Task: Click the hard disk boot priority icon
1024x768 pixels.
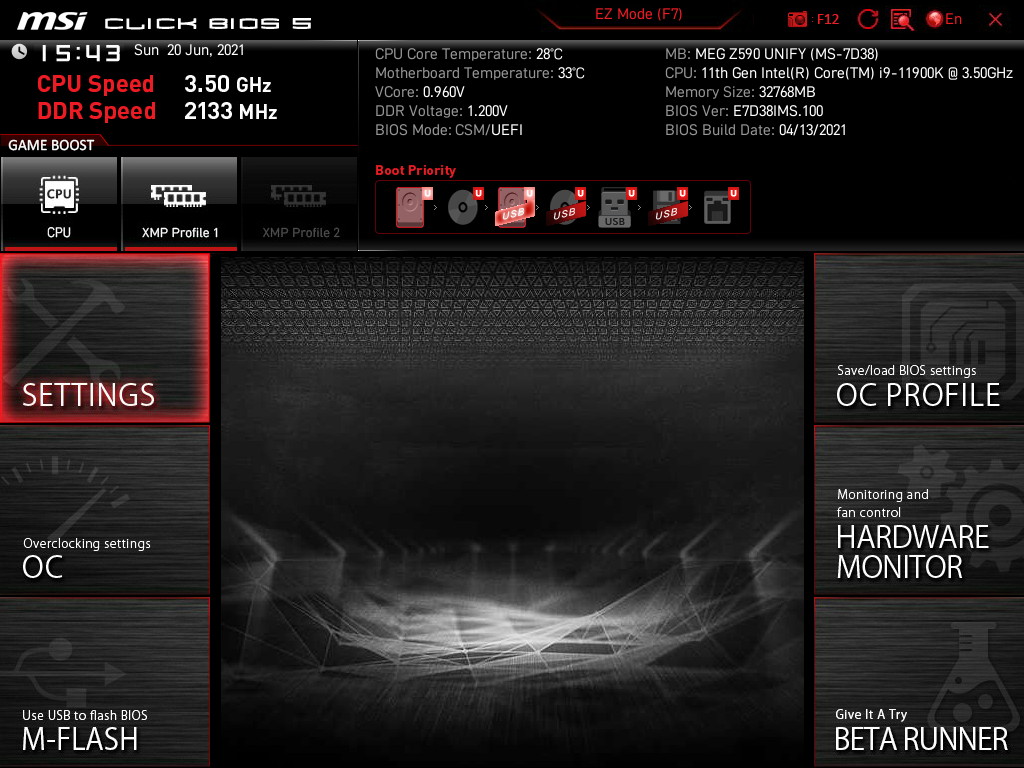Action: click(x=413, y=207)
